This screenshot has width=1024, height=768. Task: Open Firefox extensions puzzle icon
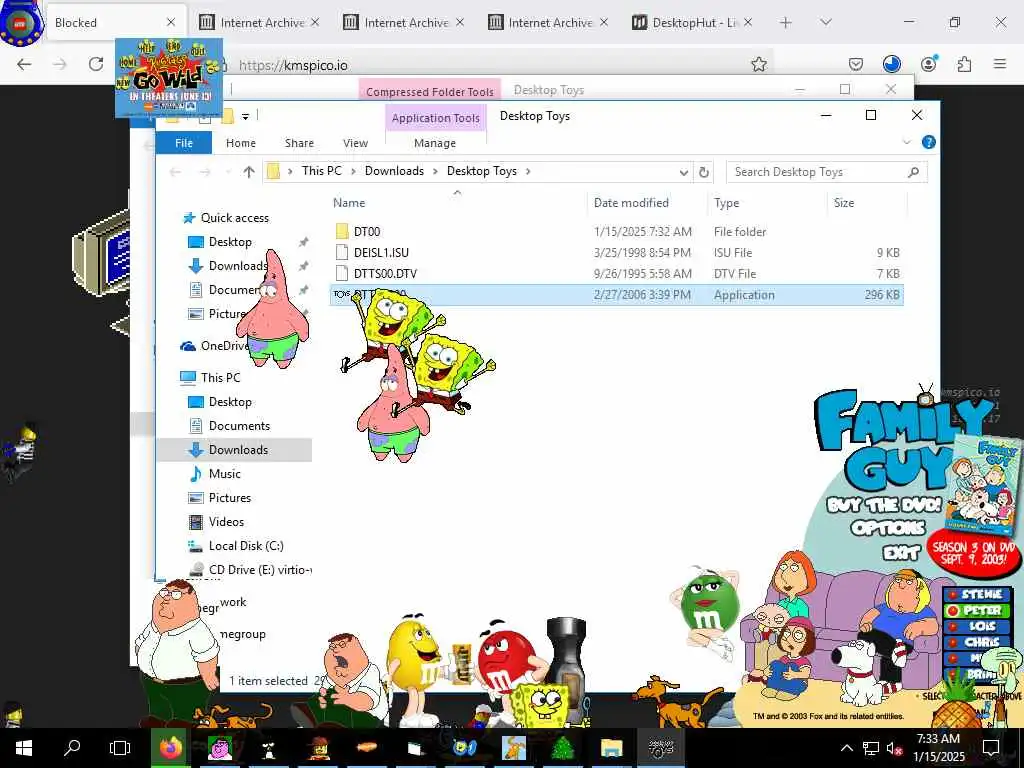click(x=964, y=64)
